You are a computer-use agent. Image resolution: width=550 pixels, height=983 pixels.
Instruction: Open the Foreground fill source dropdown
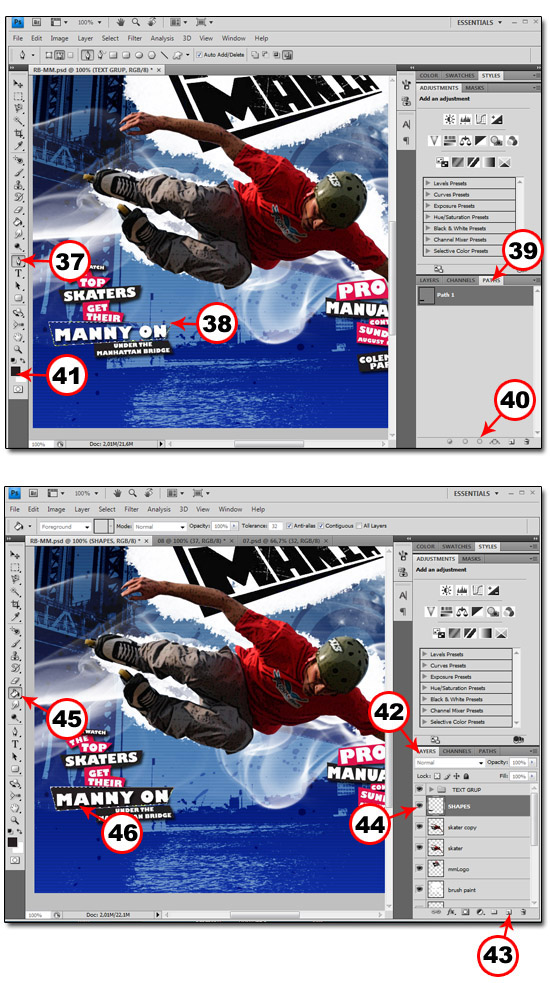65,527
